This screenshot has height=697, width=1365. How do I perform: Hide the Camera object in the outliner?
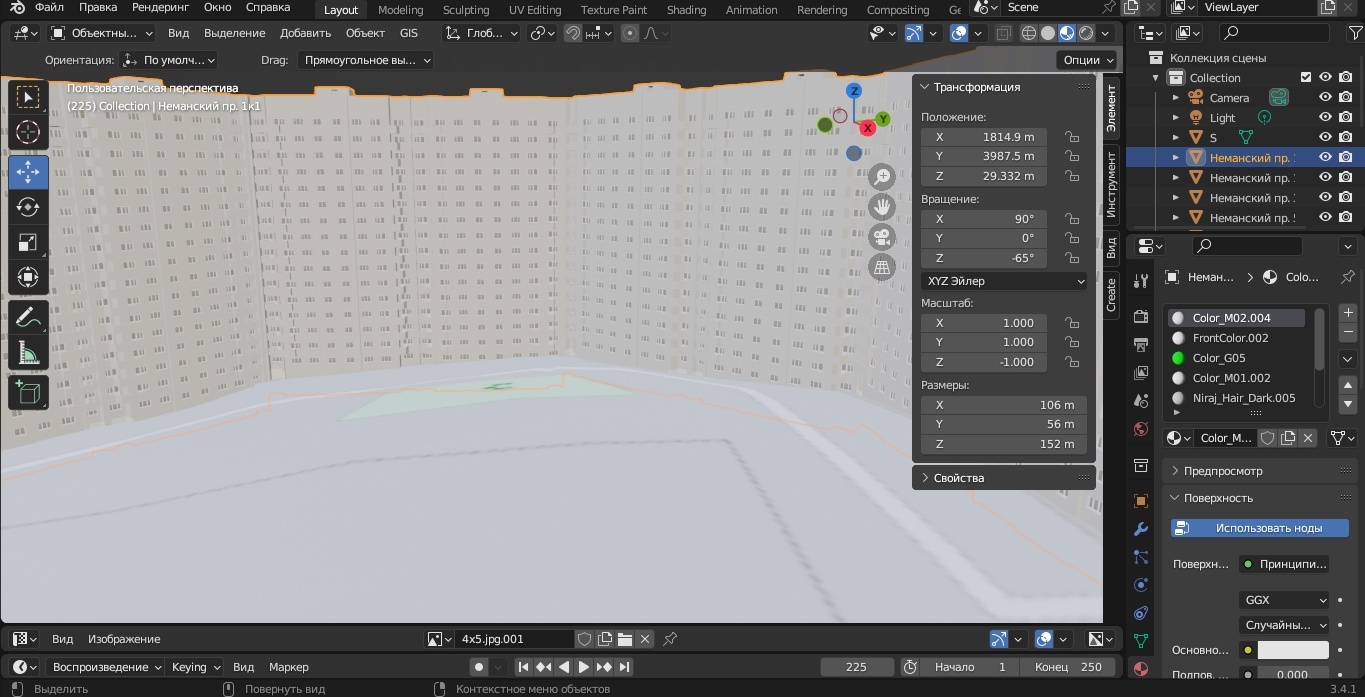[x=1325, y=98]
